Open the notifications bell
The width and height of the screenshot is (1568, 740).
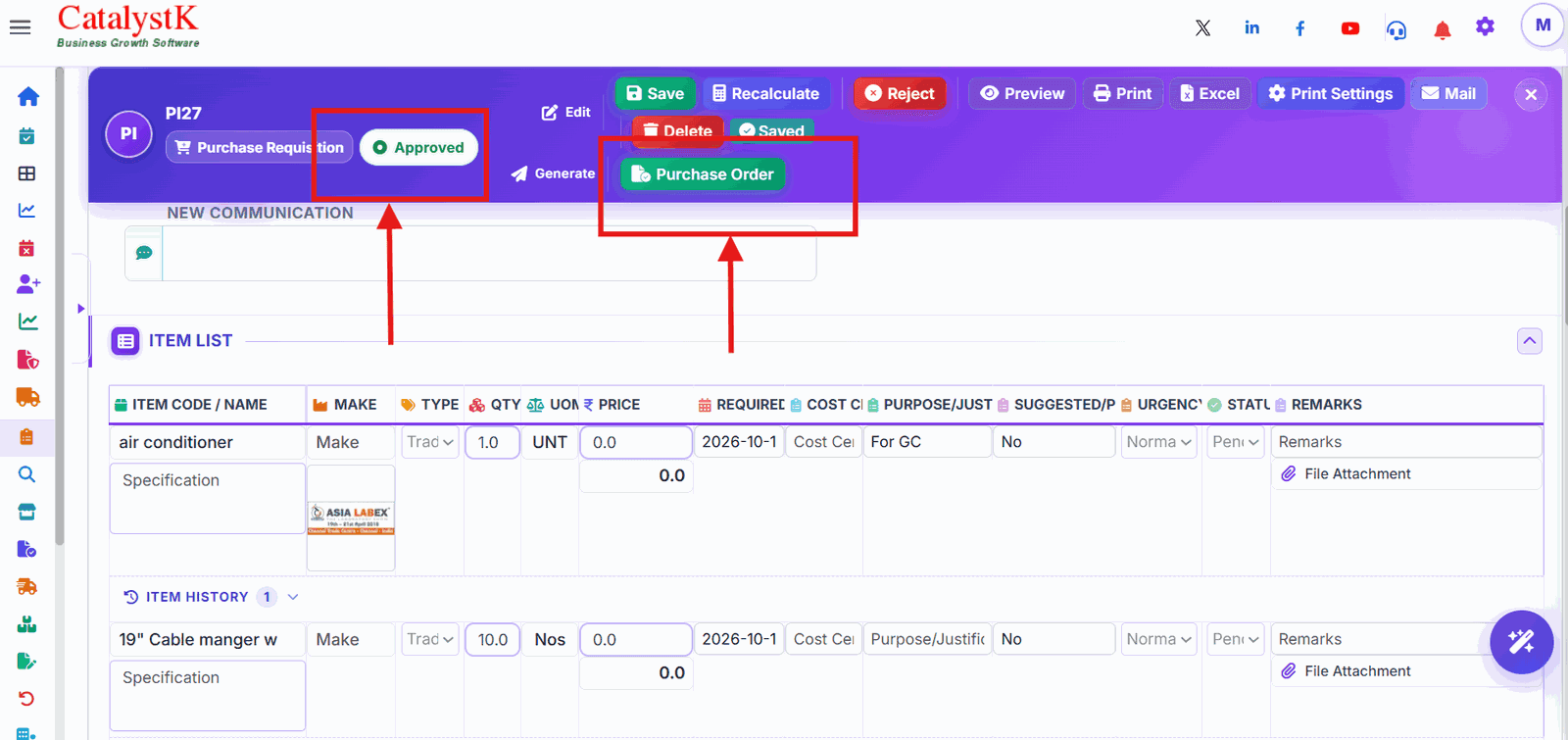pos(1442,29)
